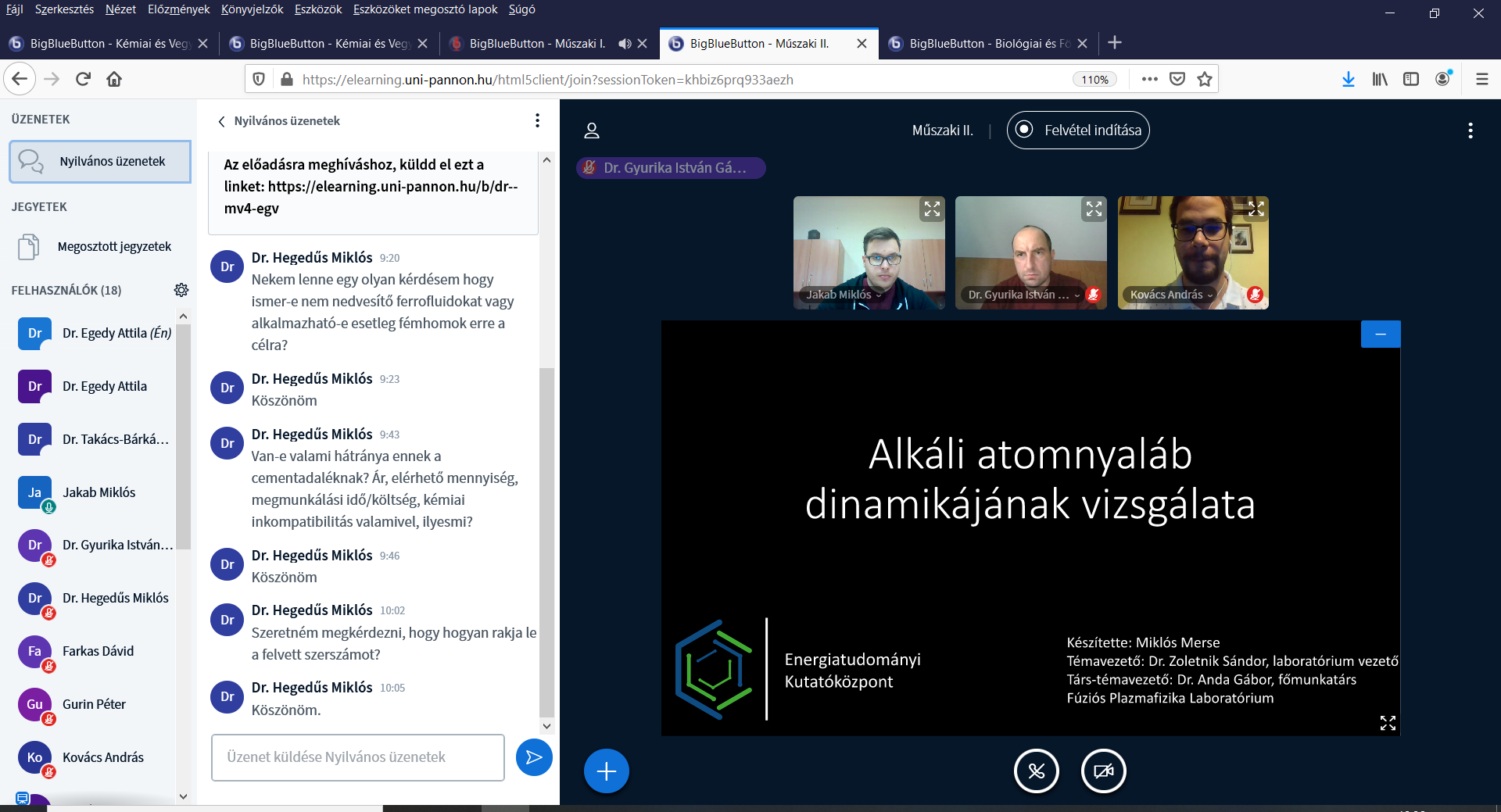Image resolution: width=1501 pixels, height=812 pixels.
Task: Collapse chat via Nyilvános üzenetek back chevron
Action: pyautogui.click(x=222, y=121)
